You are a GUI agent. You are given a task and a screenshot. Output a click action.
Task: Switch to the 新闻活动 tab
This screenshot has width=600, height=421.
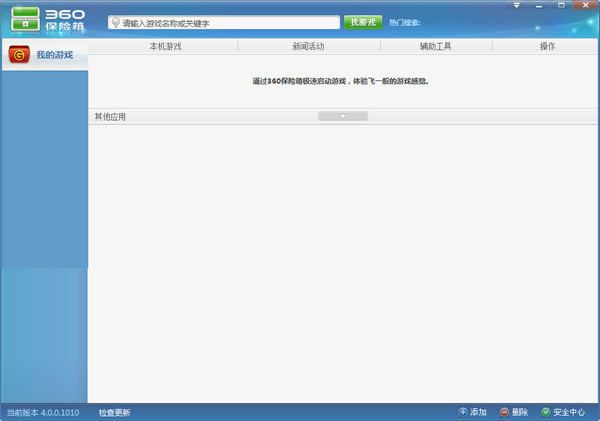pos(308,46)
